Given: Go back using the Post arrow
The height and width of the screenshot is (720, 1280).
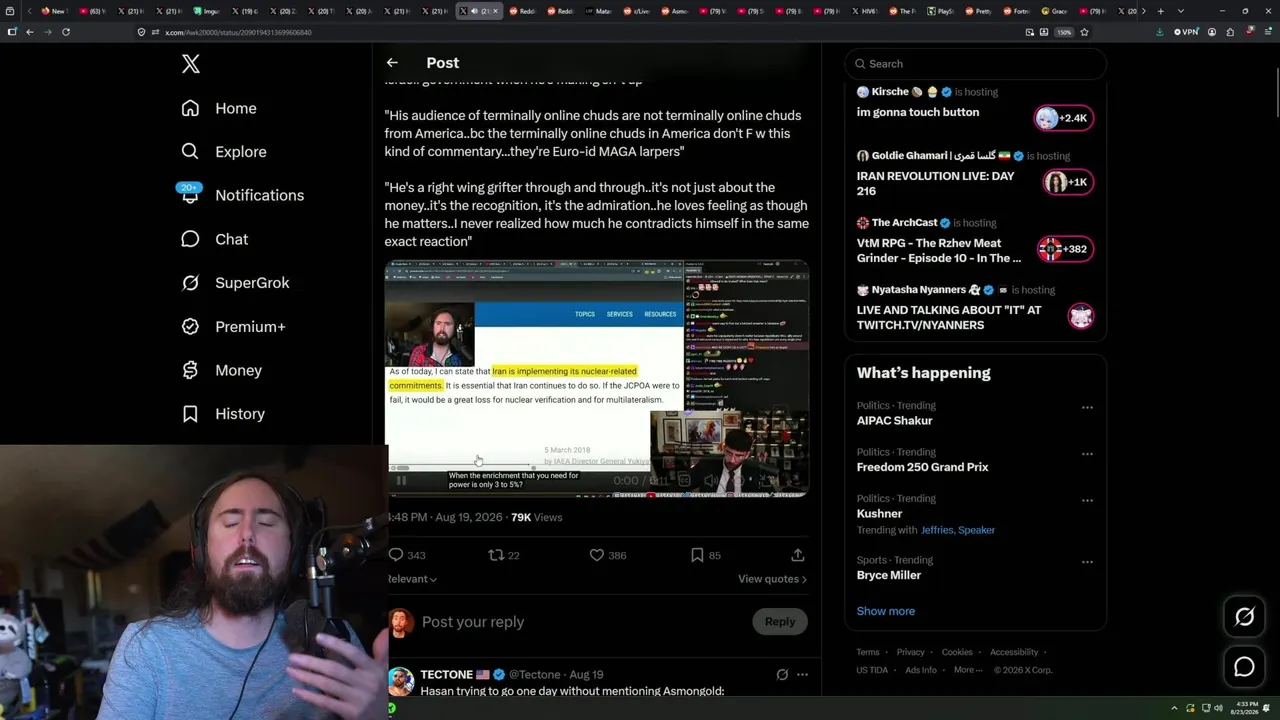Looking at the screenshot, I should [392, 63].
